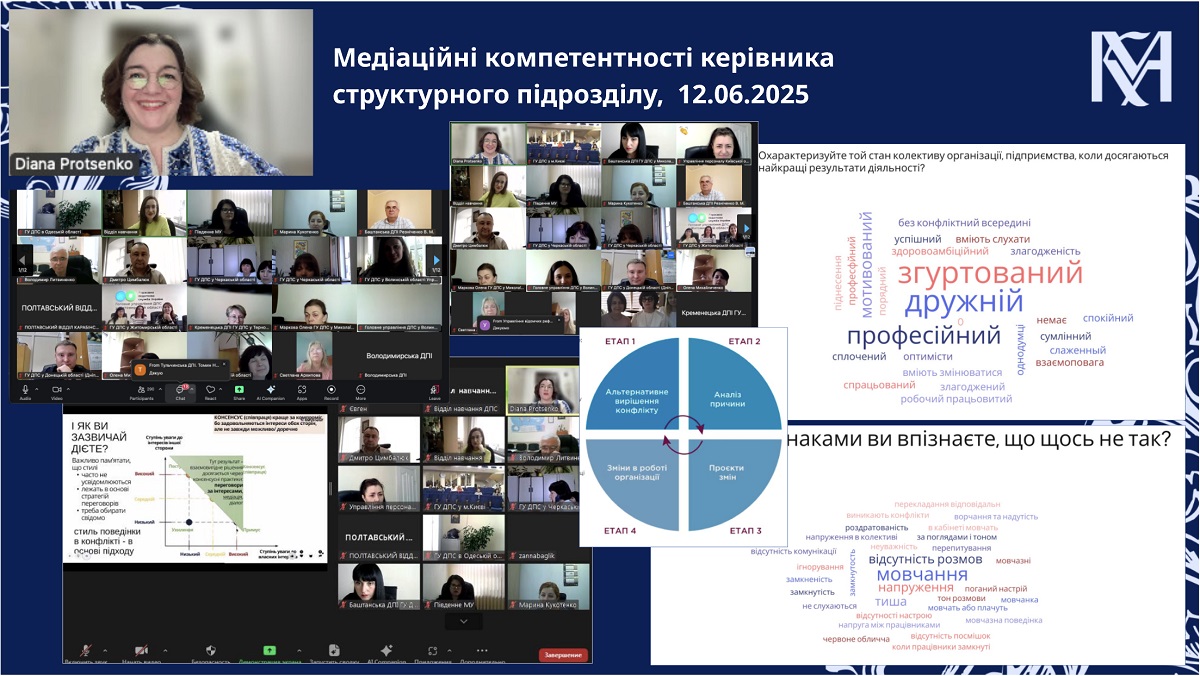Click 'ЕТАП 1' label on diagram
This screenshot has width=1200, height=676.
pos(620,341)
